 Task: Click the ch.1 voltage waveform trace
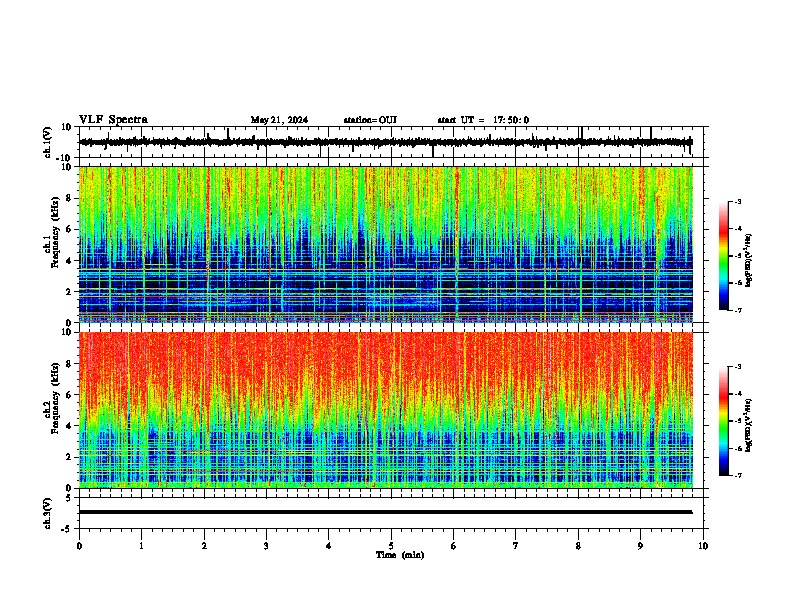click(386, 142)
